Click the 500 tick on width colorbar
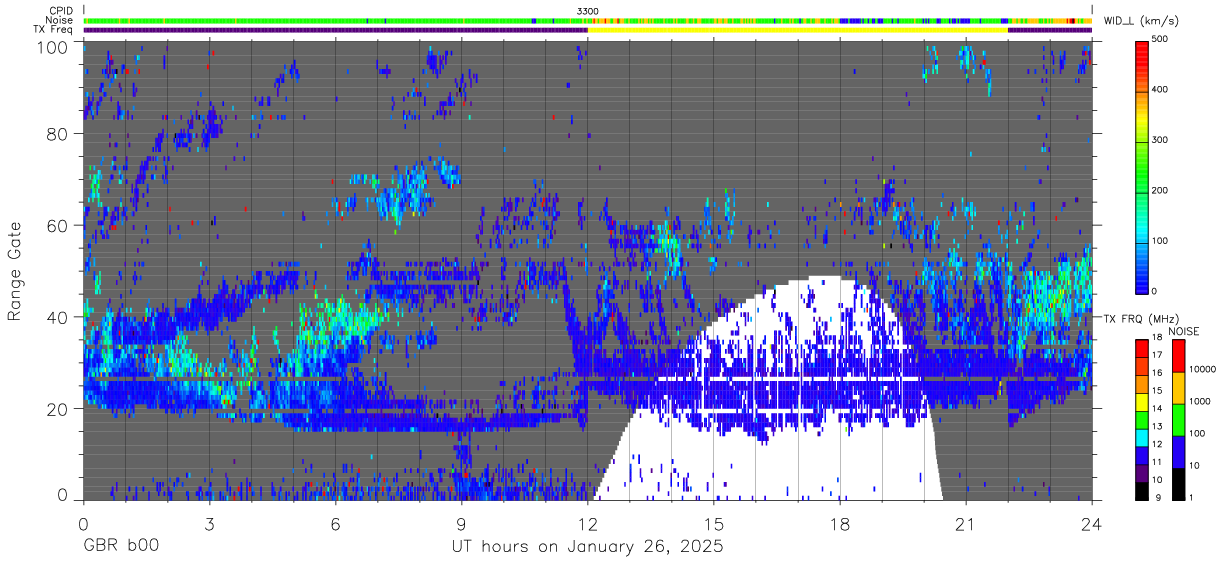The image size is (1228, 567). (1160, 40)
